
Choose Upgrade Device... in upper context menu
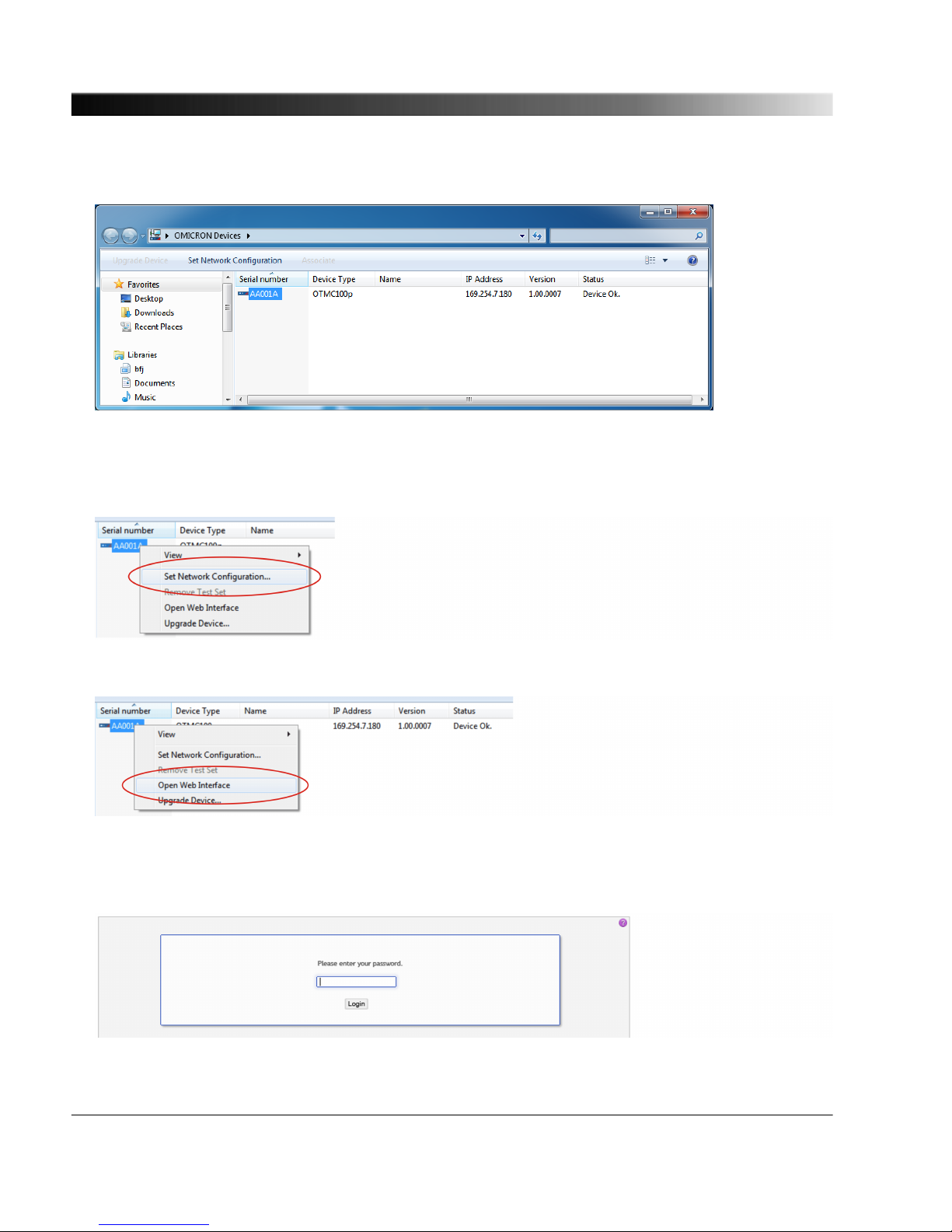[225, 623]
